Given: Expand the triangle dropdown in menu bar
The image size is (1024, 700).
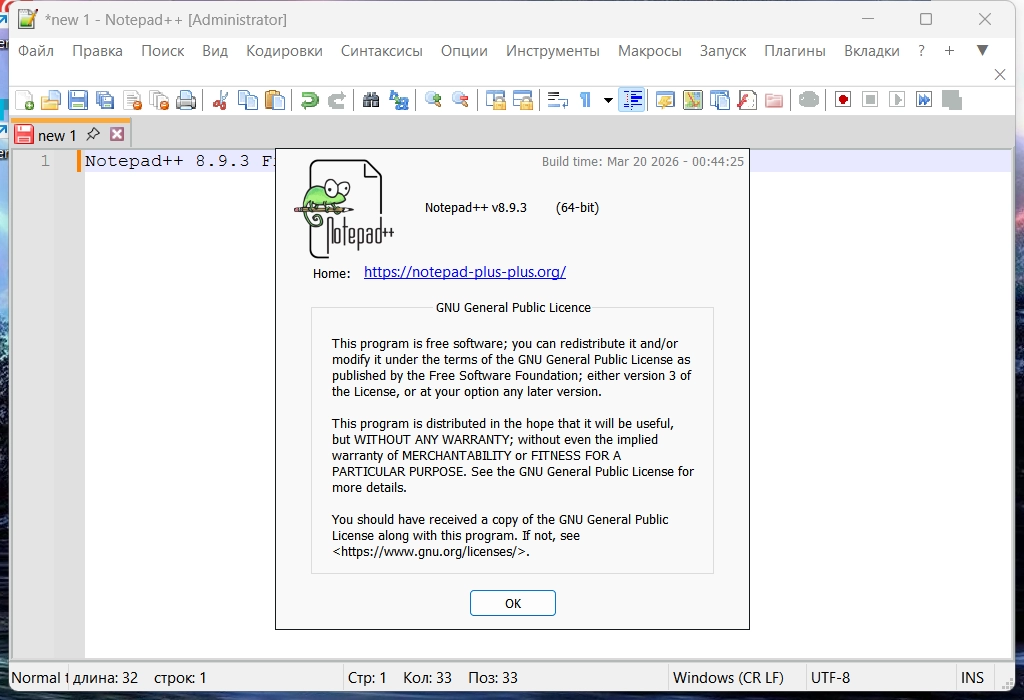Looking at the screenshot, I should tap(982, 50).
